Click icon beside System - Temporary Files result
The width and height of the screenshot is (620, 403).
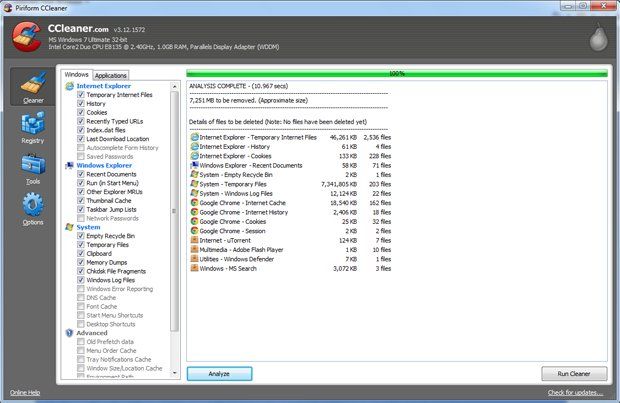194,184
